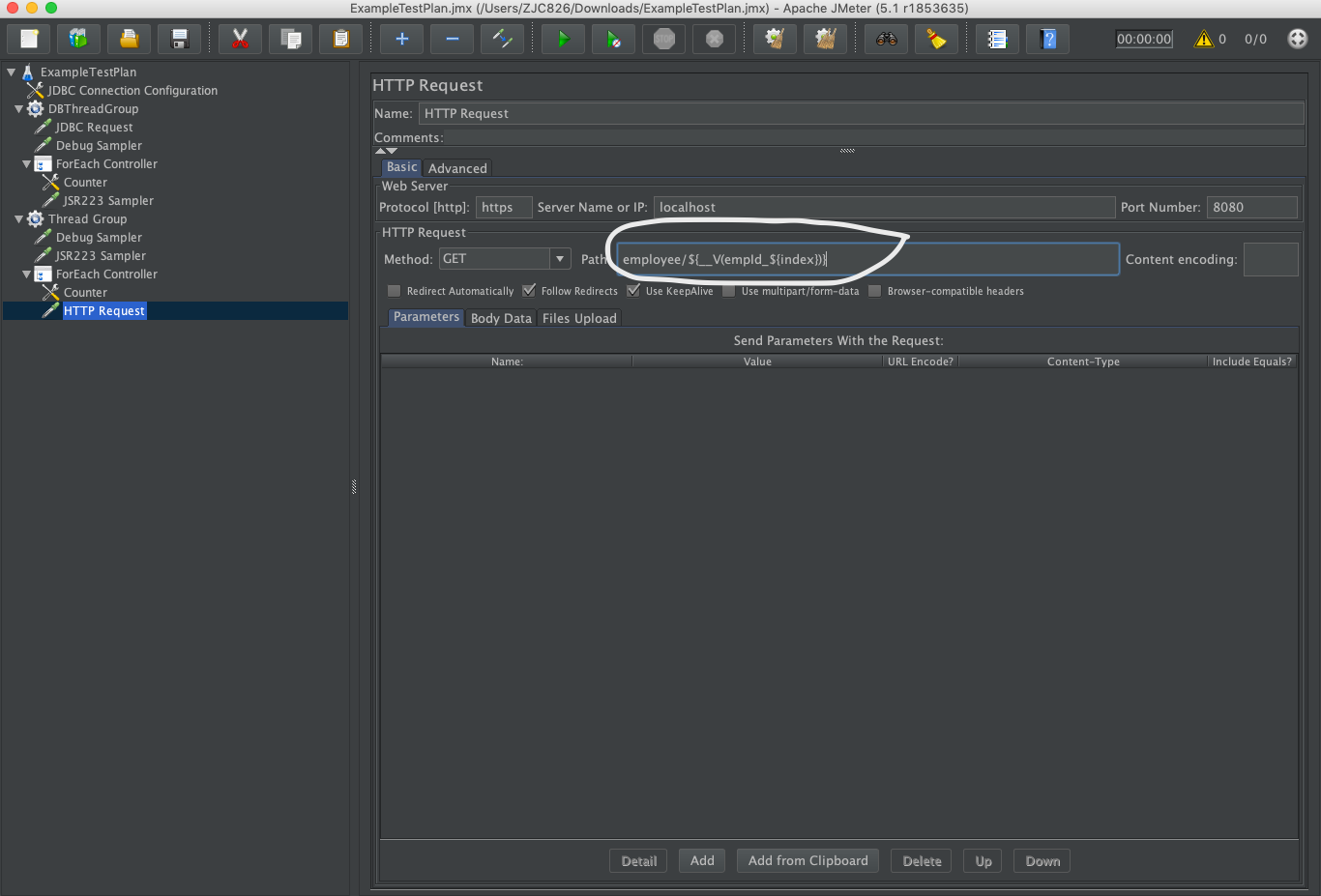Reset the search with the brush icon
The image size is (1321, 896).
(936, 39)
